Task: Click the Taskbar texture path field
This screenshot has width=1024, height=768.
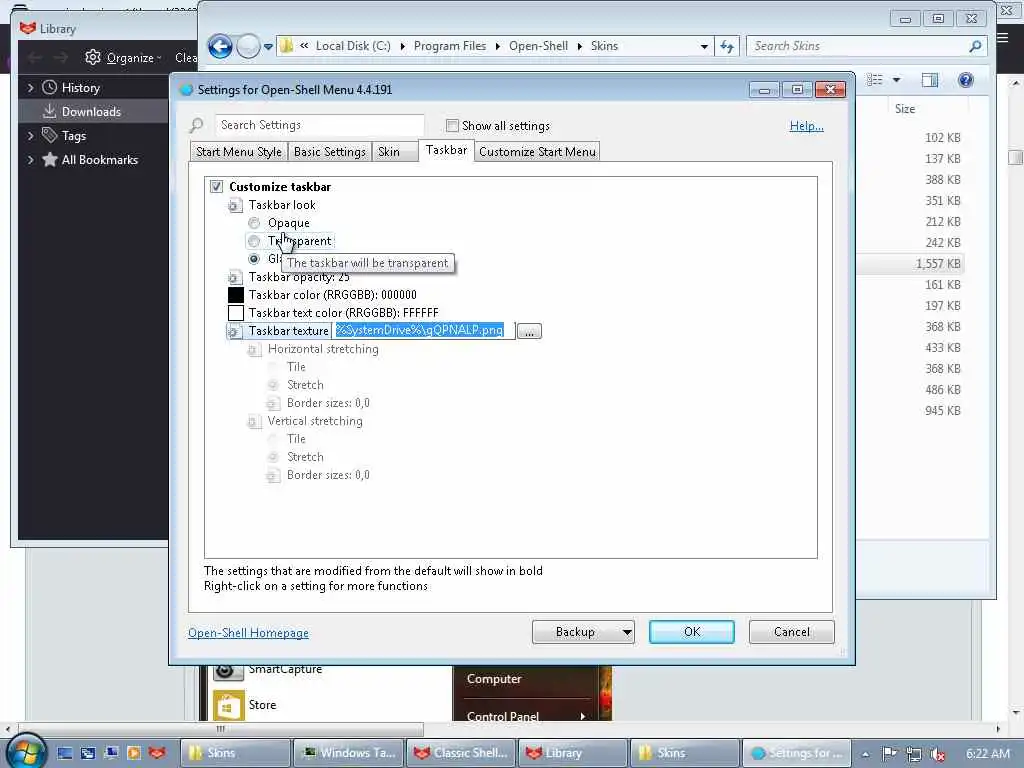Action: click(423, 330)
